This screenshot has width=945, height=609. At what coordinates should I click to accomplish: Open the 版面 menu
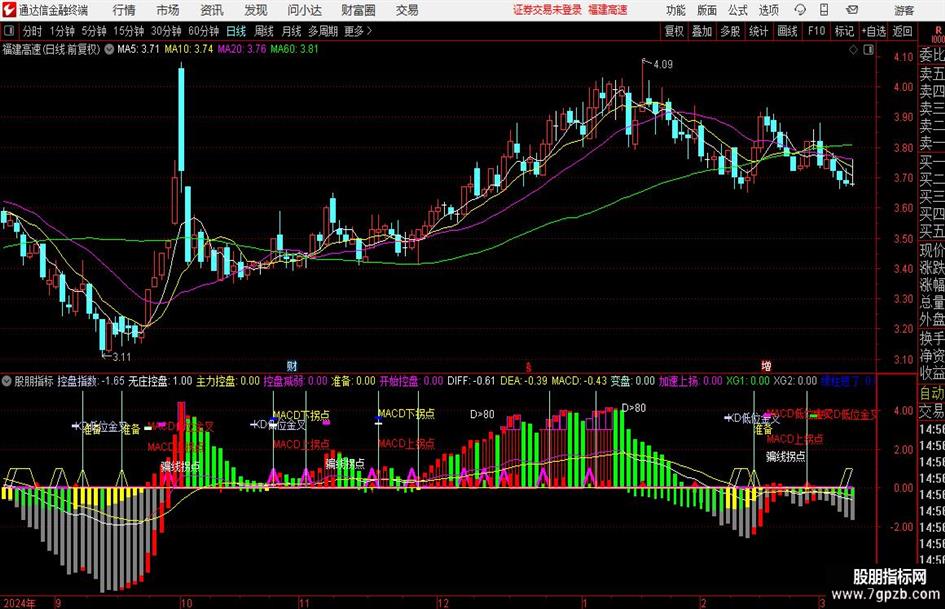(707, 10)
